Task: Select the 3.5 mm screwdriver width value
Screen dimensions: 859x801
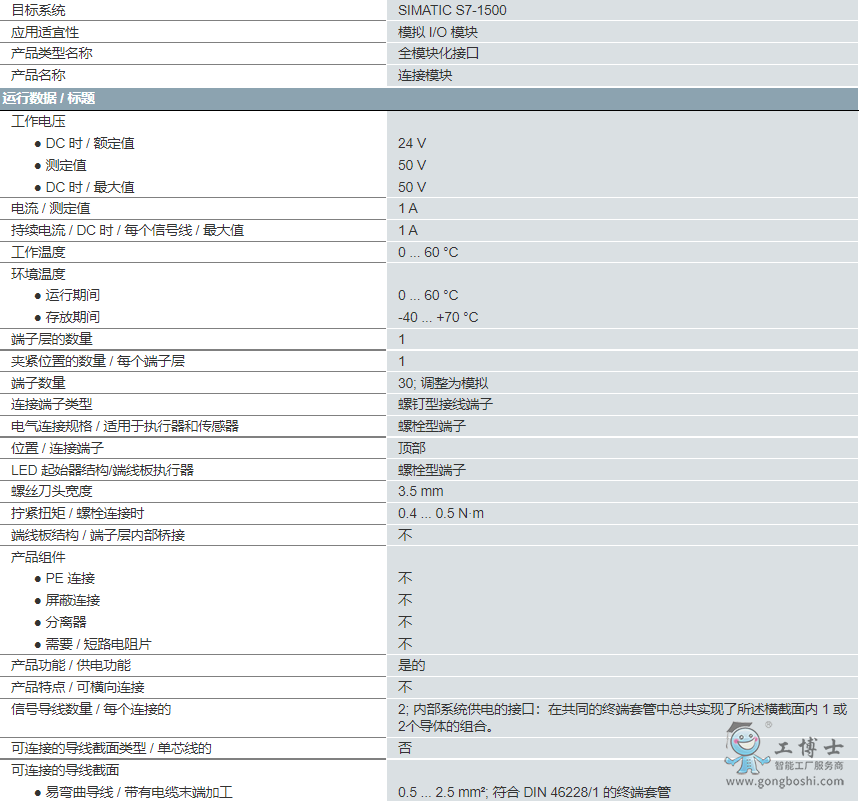Action: (420, 491)
